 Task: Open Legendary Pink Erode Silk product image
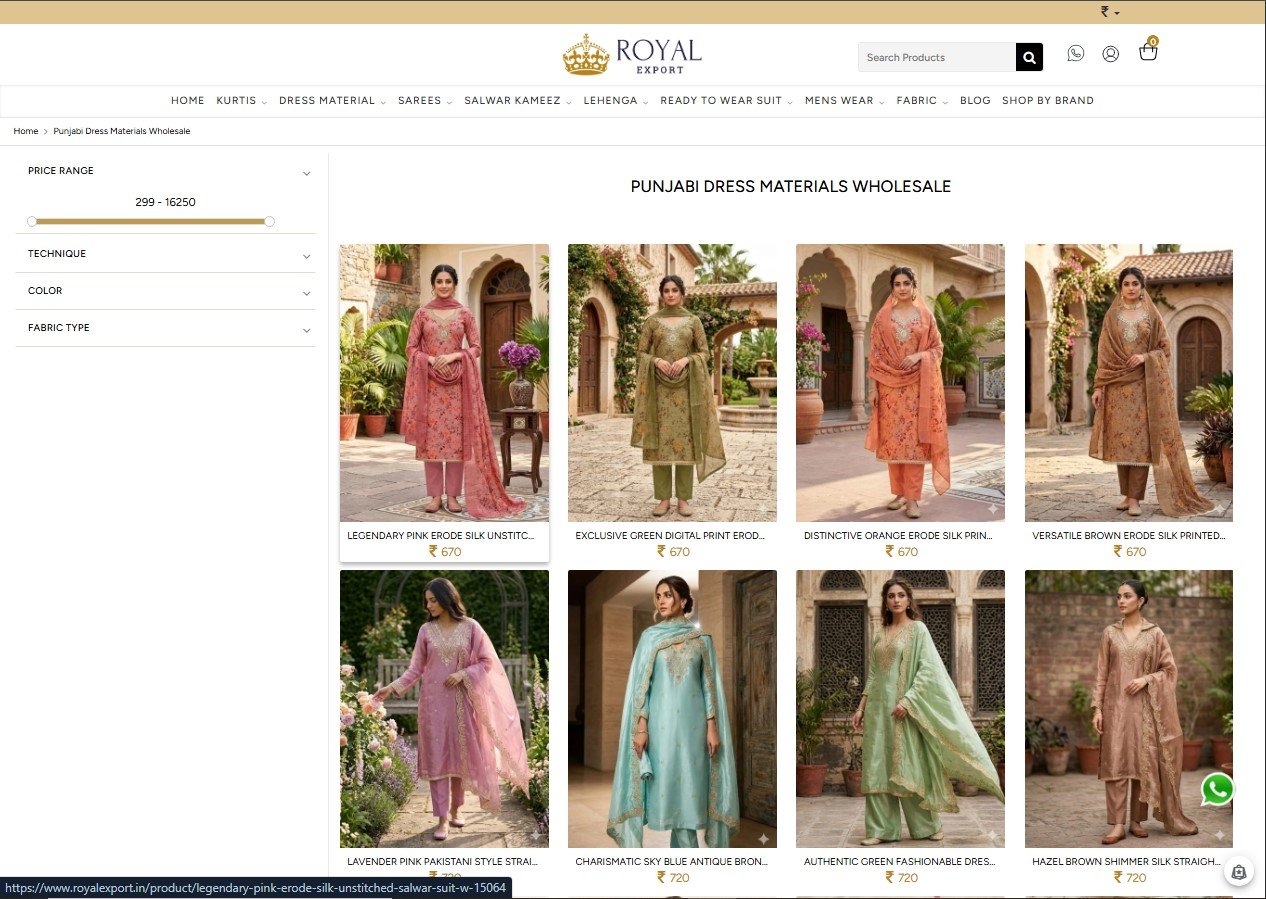(444, 383)
